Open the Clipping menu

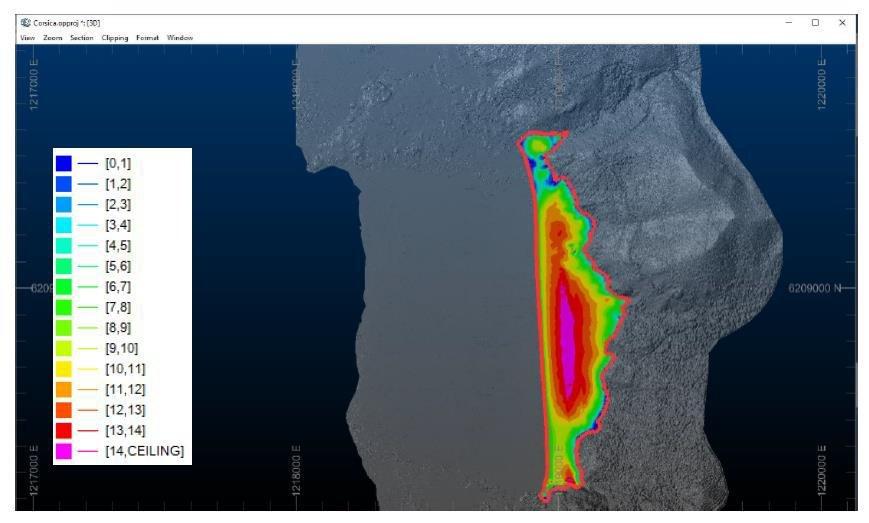point(115,38)
